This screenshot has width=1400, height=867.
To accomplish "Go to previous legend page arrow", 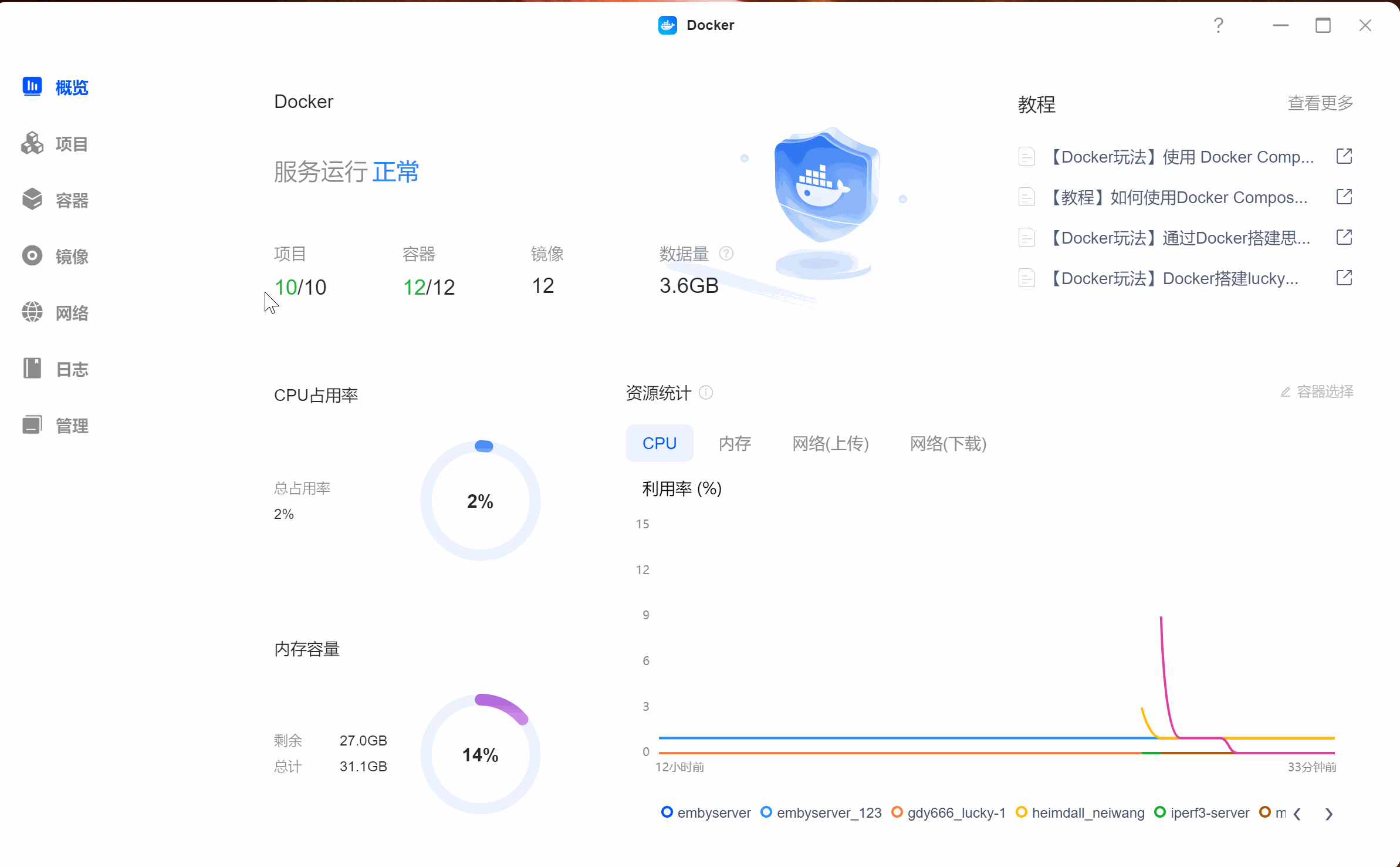I will (1297, 814).
